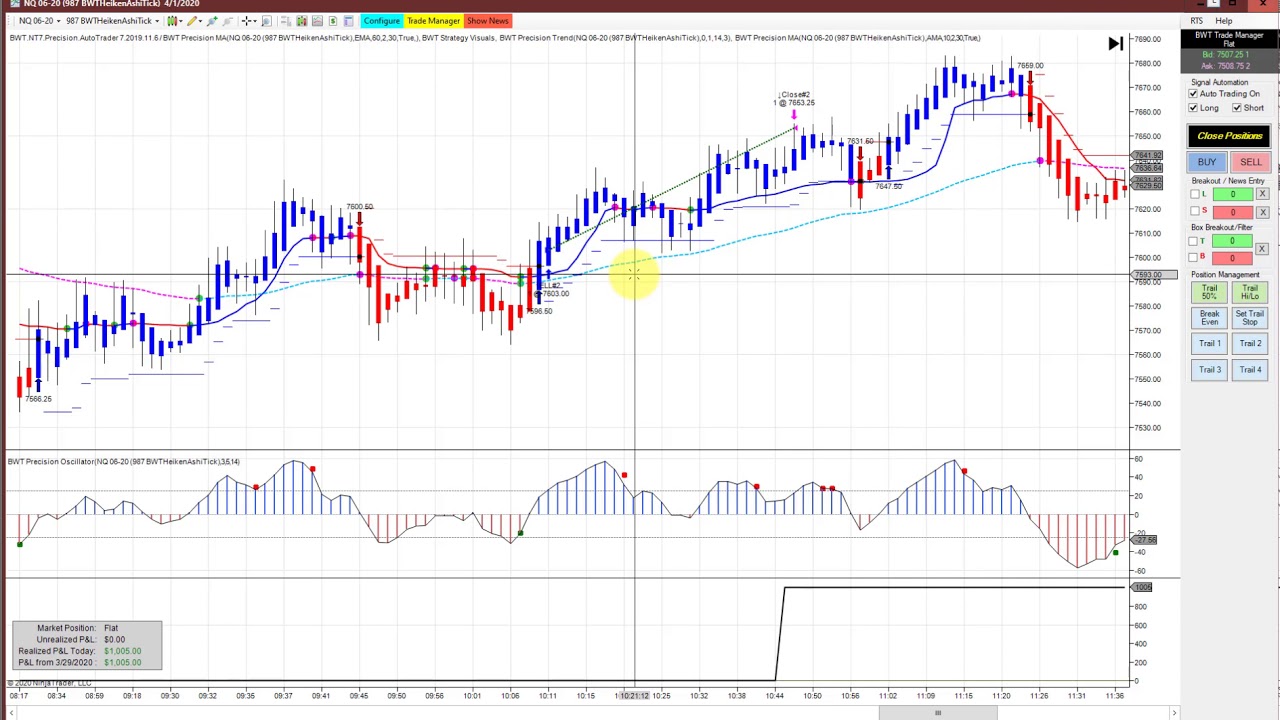The height and width of the screenshot is (720, 1280).
Task: Click the red SELL button
Action: pos(1250,162)
